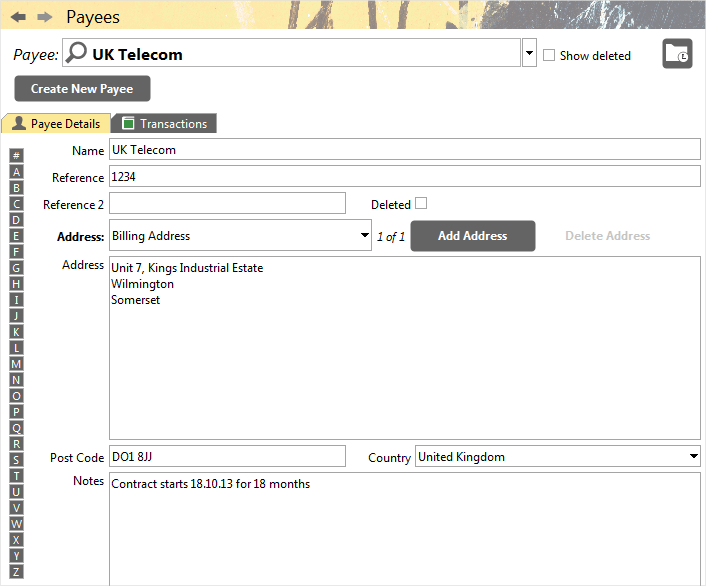This screenshot has width=706, height=586.
Task: Jump to payees starting with A
Action: coord(16,172)
